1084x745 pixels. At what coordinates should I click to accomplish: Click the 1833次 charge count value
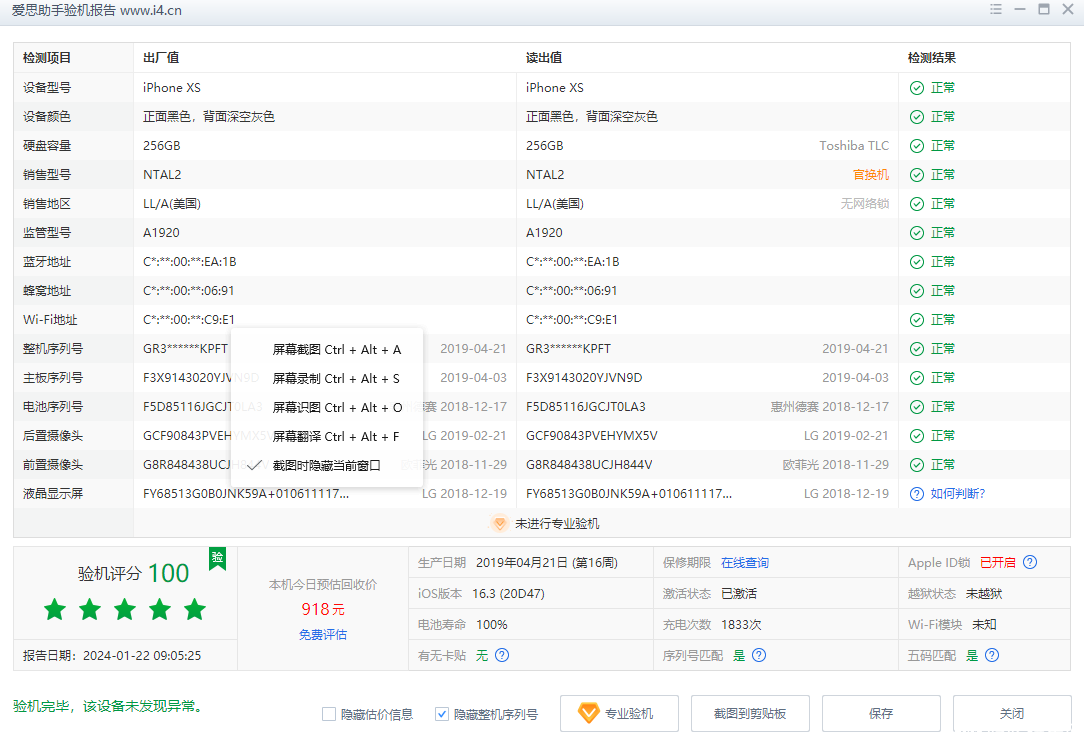tap(741, 625)
